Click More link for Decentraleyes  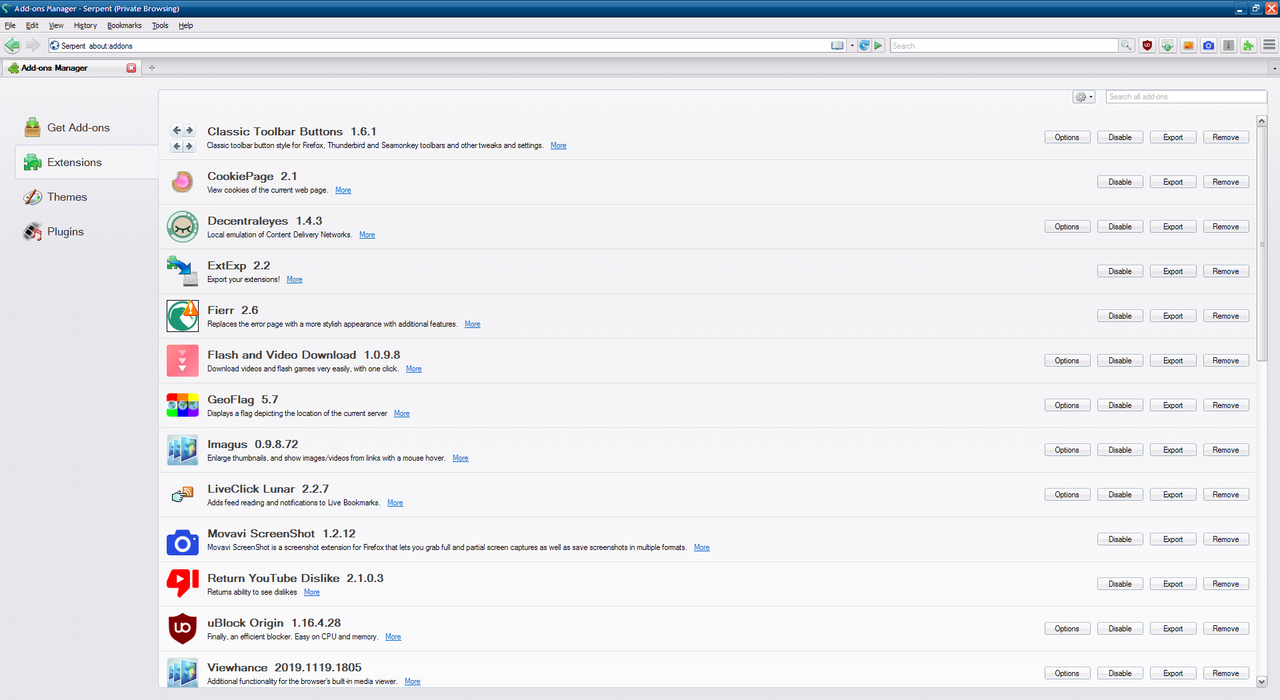pos(367,235)
